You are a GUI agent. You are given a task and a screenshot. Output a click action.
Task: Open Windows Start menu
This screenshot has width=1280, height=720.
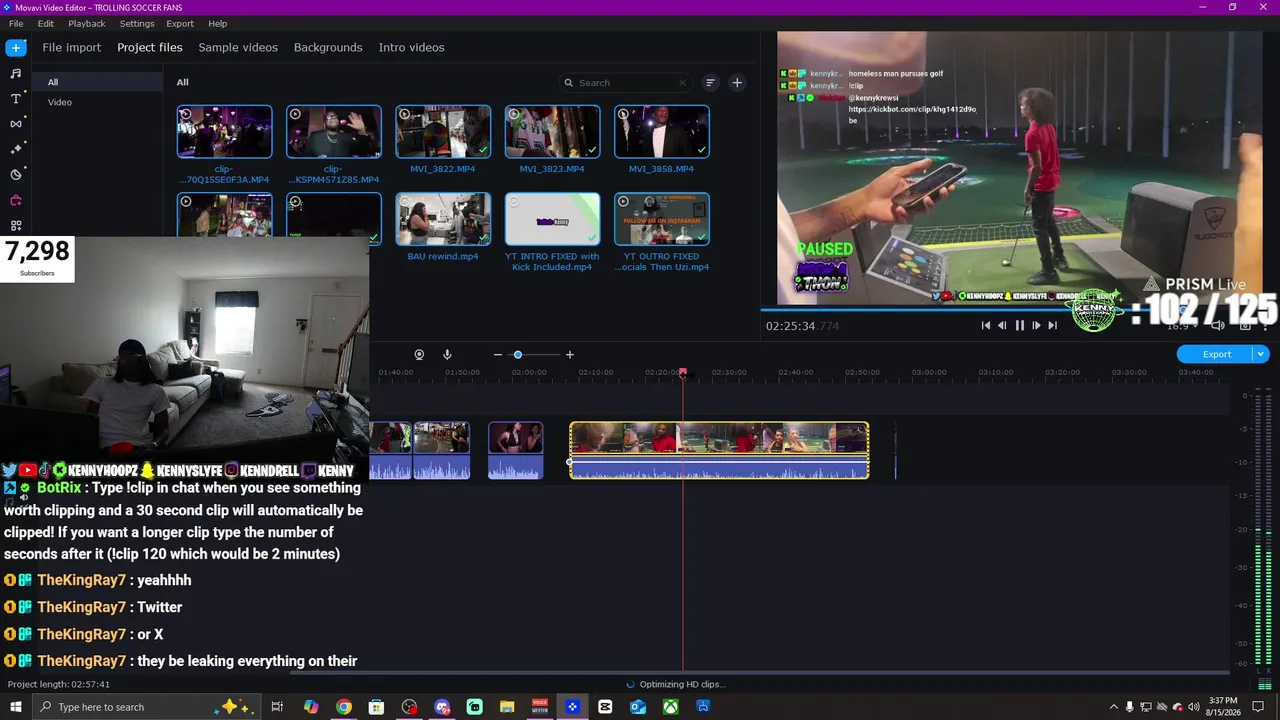(16, 707)
